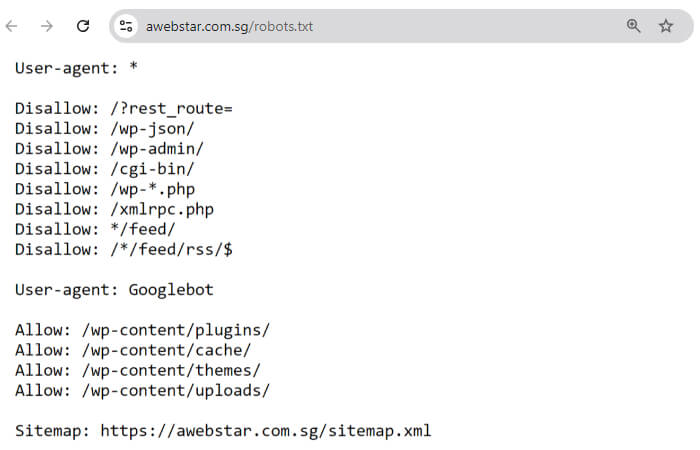
Task: Click the Allow /wp-content/cache/ line
Action: [132, 350]
